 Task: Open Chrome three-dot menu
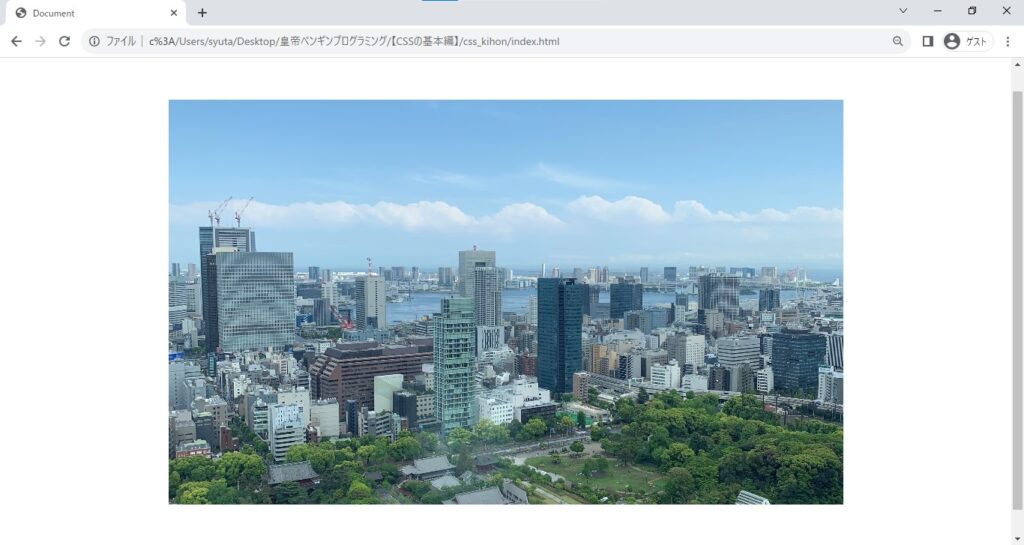tap(1008, 41)
